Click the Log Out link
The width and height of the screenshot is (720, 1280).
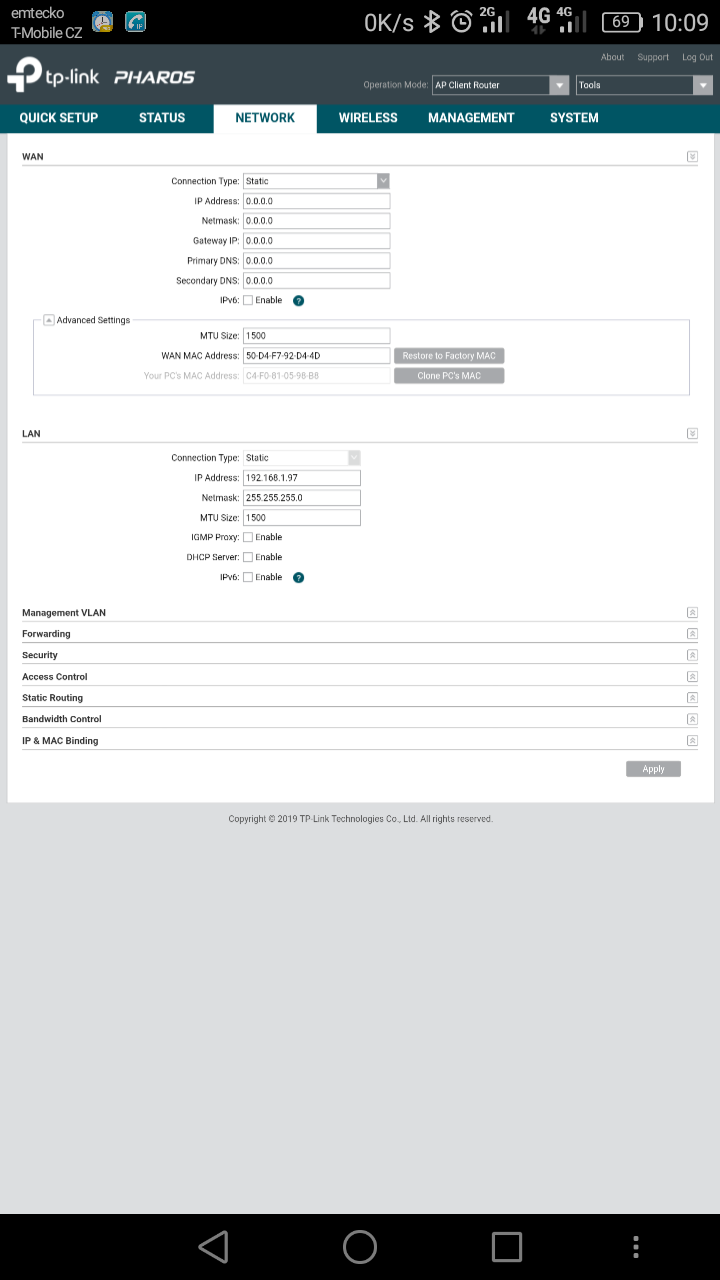point(697,58)
